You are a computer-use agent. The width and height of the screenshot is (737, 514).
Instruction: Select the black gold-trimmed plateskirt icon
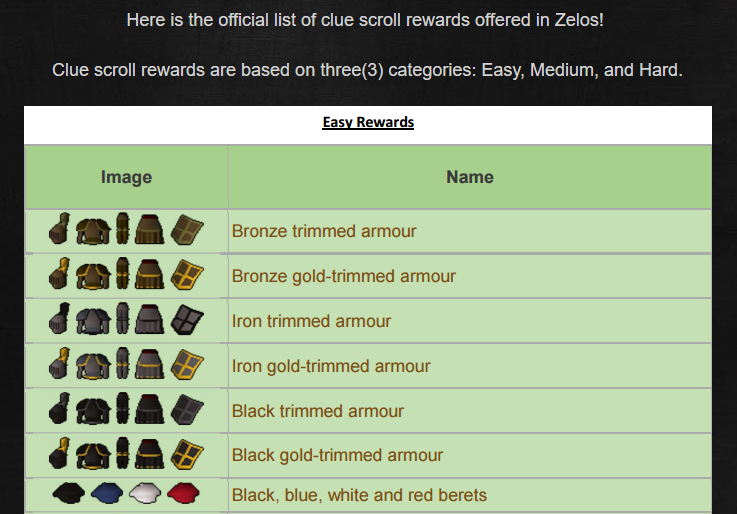pyautogui.click(x=149, y=454)
